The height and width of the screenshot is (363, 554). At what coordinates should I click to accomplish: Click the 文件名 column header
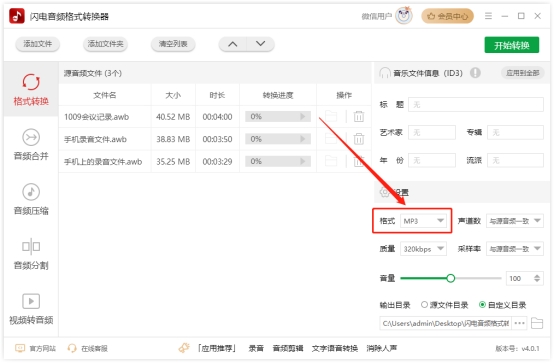click(x=105, y=95)
